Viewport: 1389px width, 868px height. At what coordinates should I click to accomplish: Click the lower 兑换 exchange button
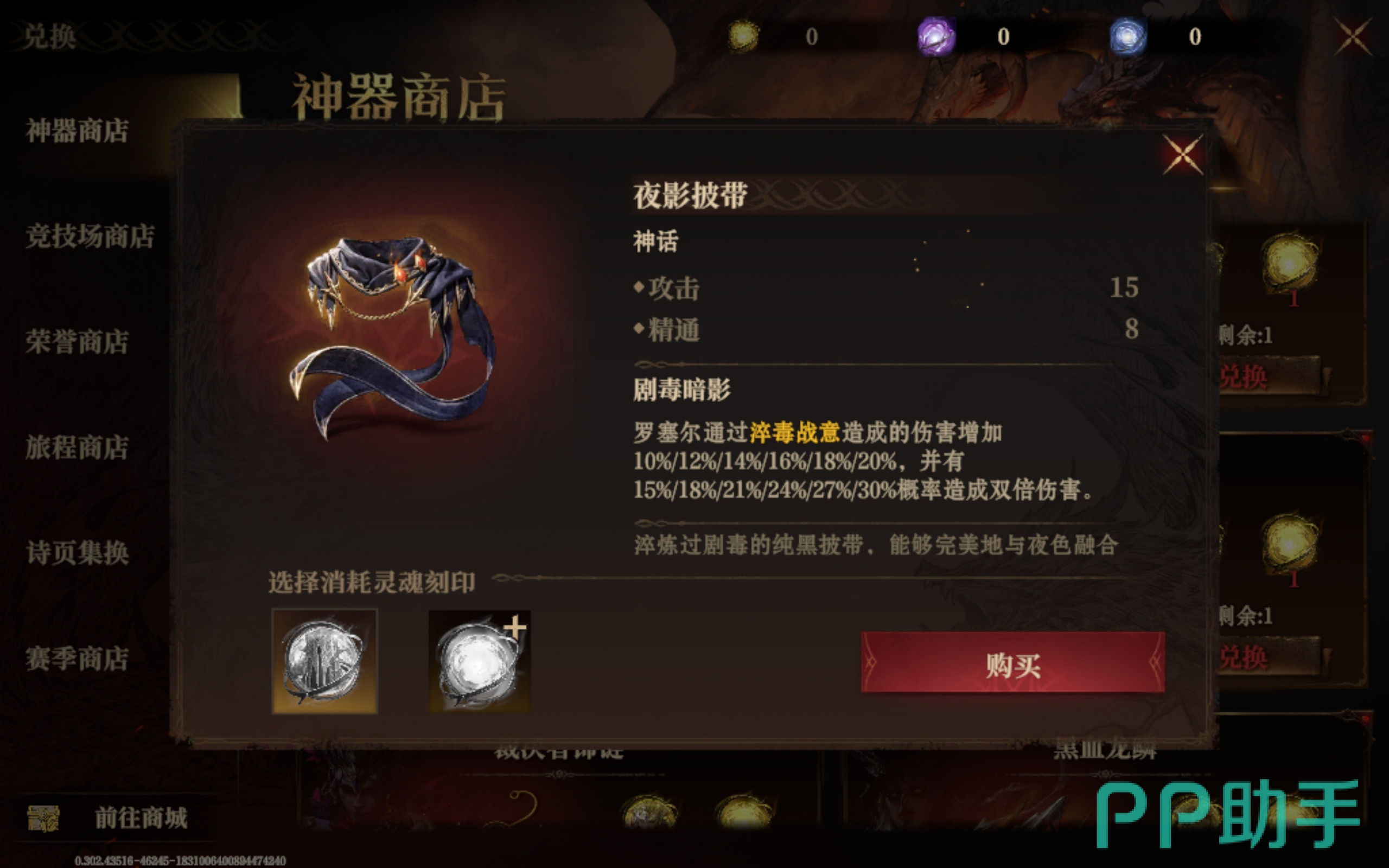click(x=1269, y=656)
